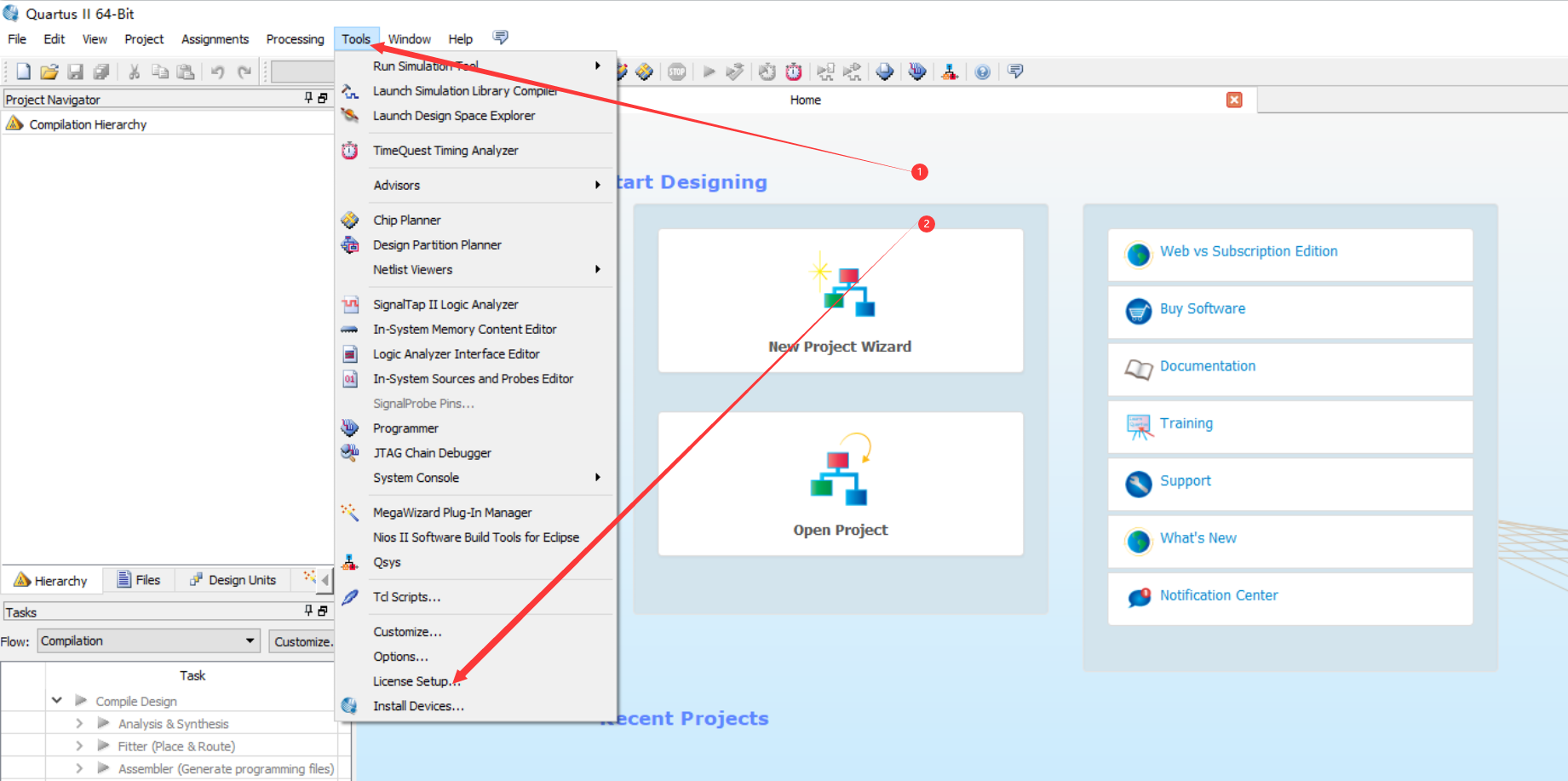
Task: Open the Notification Center link
Action: (1219, 595)
